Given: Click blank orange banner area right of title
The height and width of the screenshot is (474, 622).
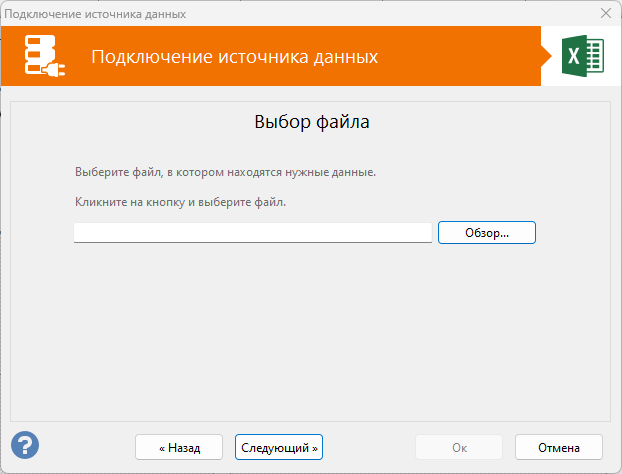Looking at the screenshot, I should pos(460,56).
